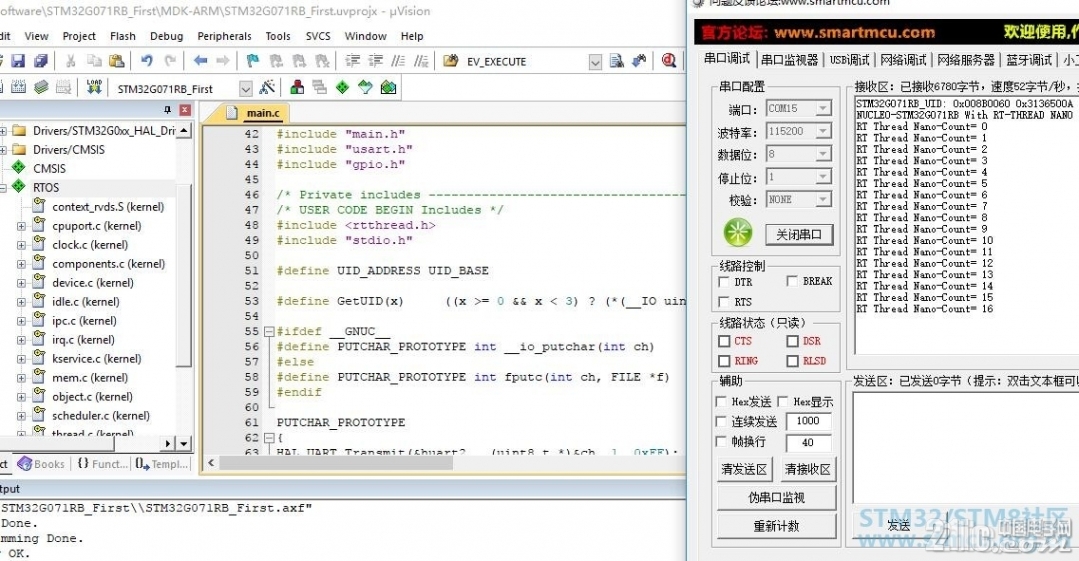Screen dimensions: 1079x561
Task: Expand the cpuport.c tree node
Action: tap(21, 226)
